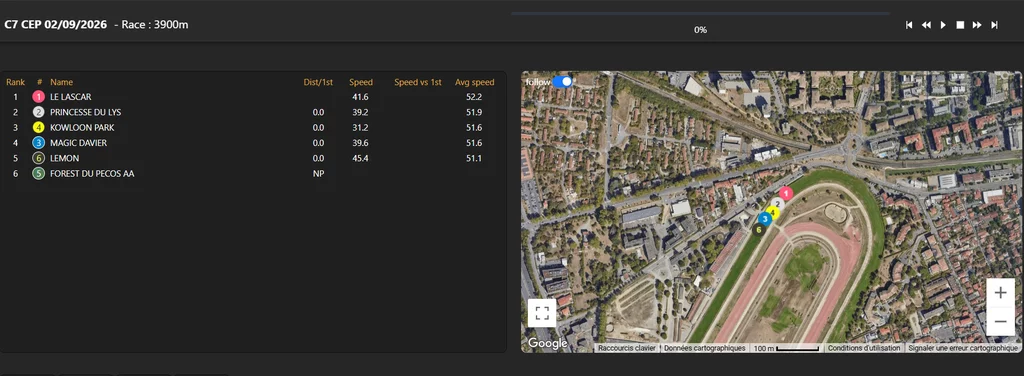Open Conditions d'utilisation link
Viewport: 1024px width, 376px height.
864,349
